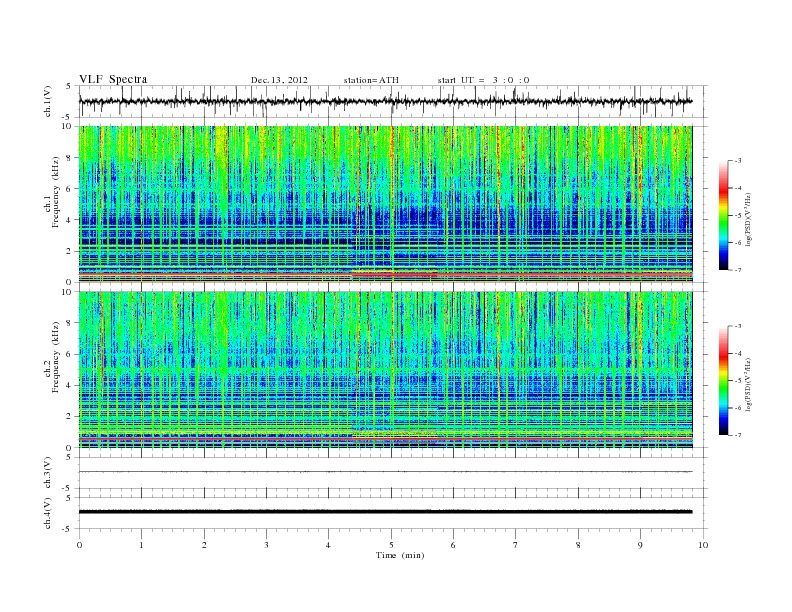
Task: Click the "ch.3(V)" axis label
Action: tap(48, 473)
